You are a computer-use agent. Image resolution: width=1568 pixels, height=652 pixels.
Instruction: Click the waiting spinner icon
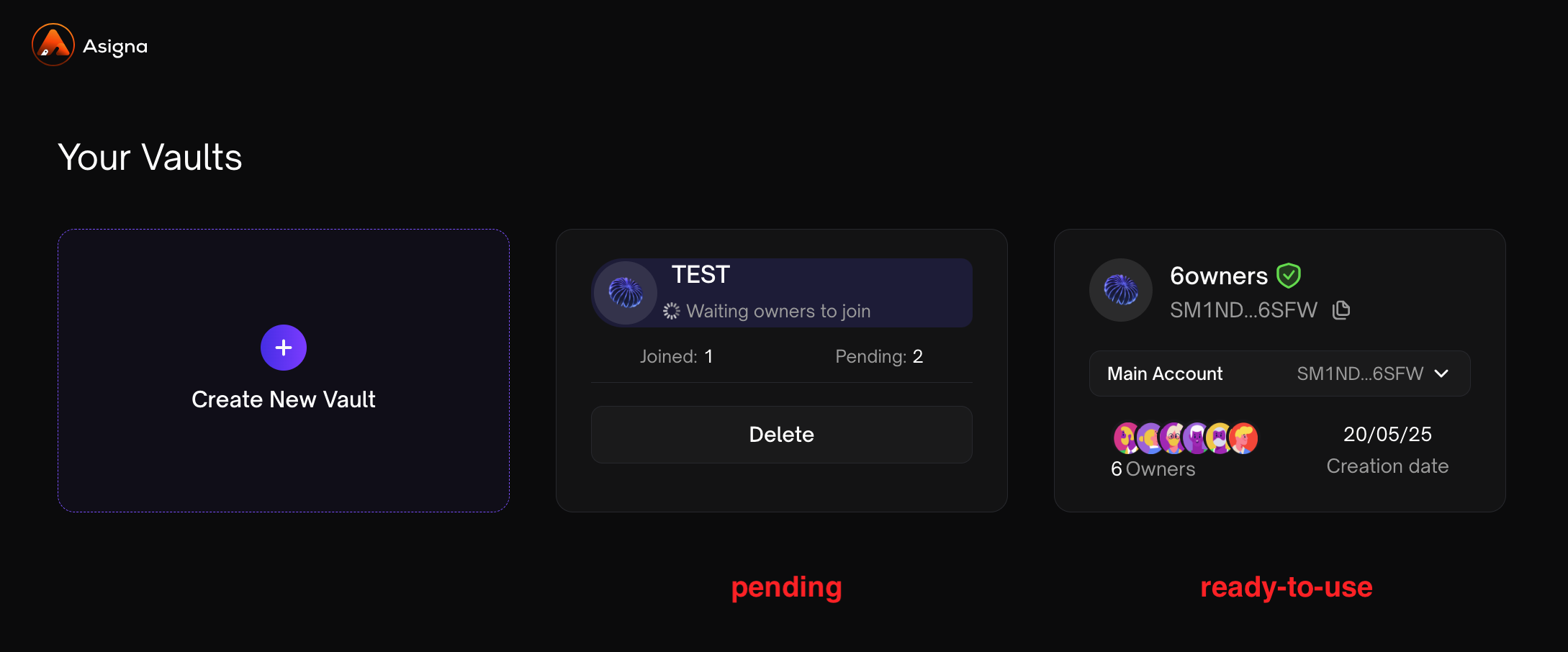pos(671,311)
